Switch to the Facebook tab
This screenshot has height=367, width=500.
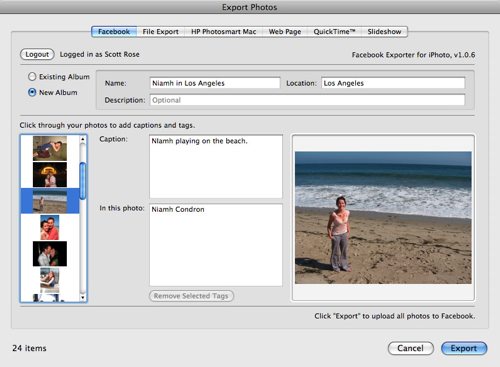click(114, 32)
